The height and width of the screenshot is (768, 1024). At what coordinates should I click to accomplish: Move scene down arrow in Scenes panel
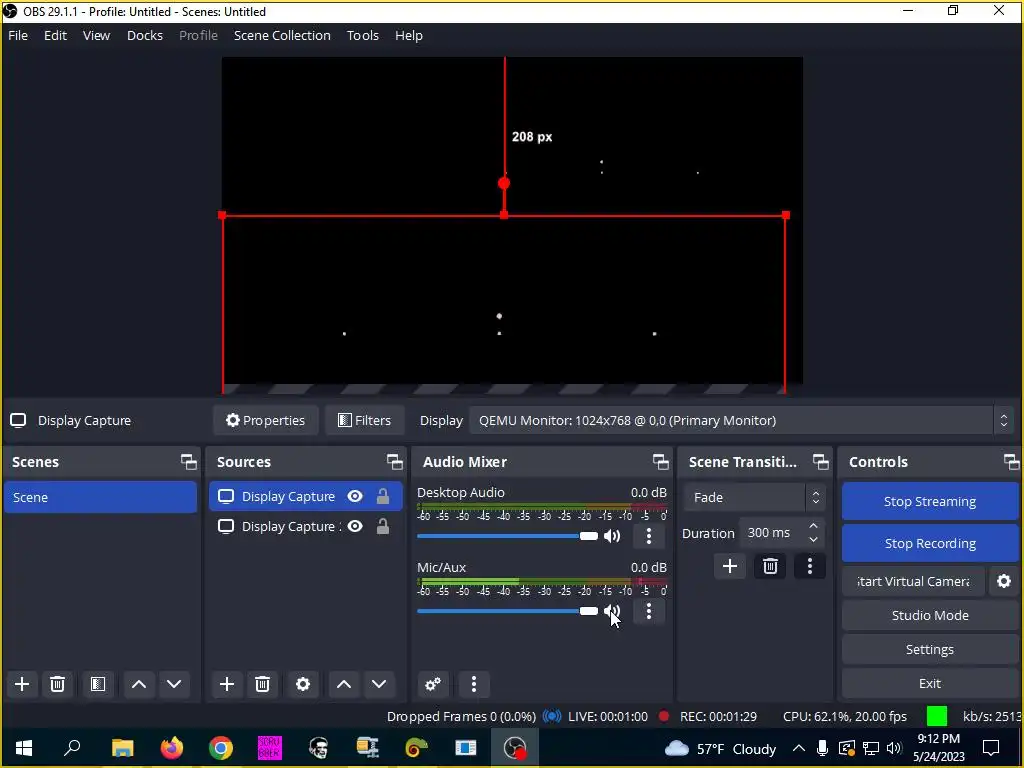click(x=174, y=684)
